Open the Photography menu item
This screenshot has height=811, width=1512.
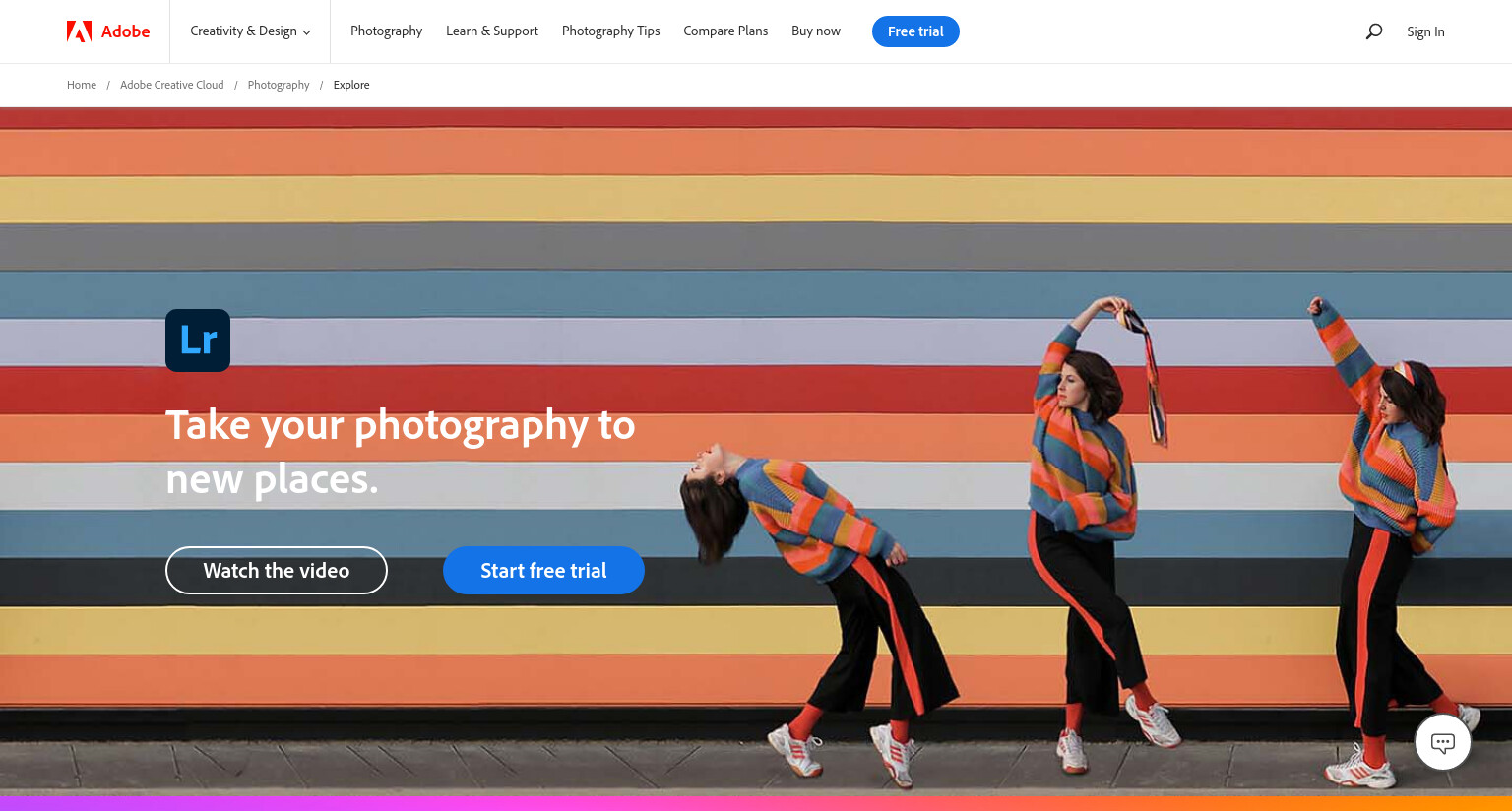[x=386, y=31]
